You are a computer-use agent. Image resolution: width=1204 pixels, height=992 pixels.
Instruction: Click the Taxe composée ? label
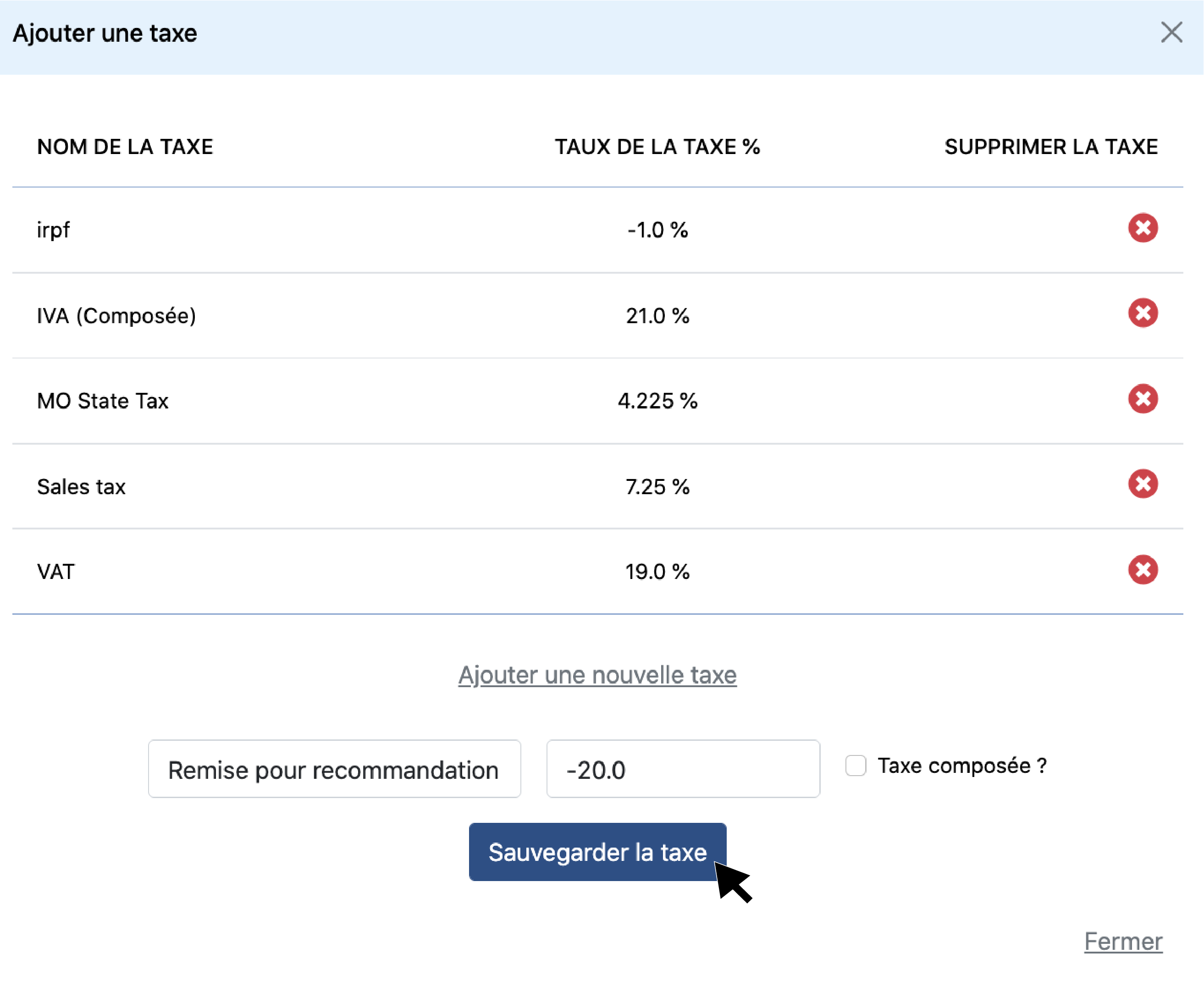click(962, 766)
